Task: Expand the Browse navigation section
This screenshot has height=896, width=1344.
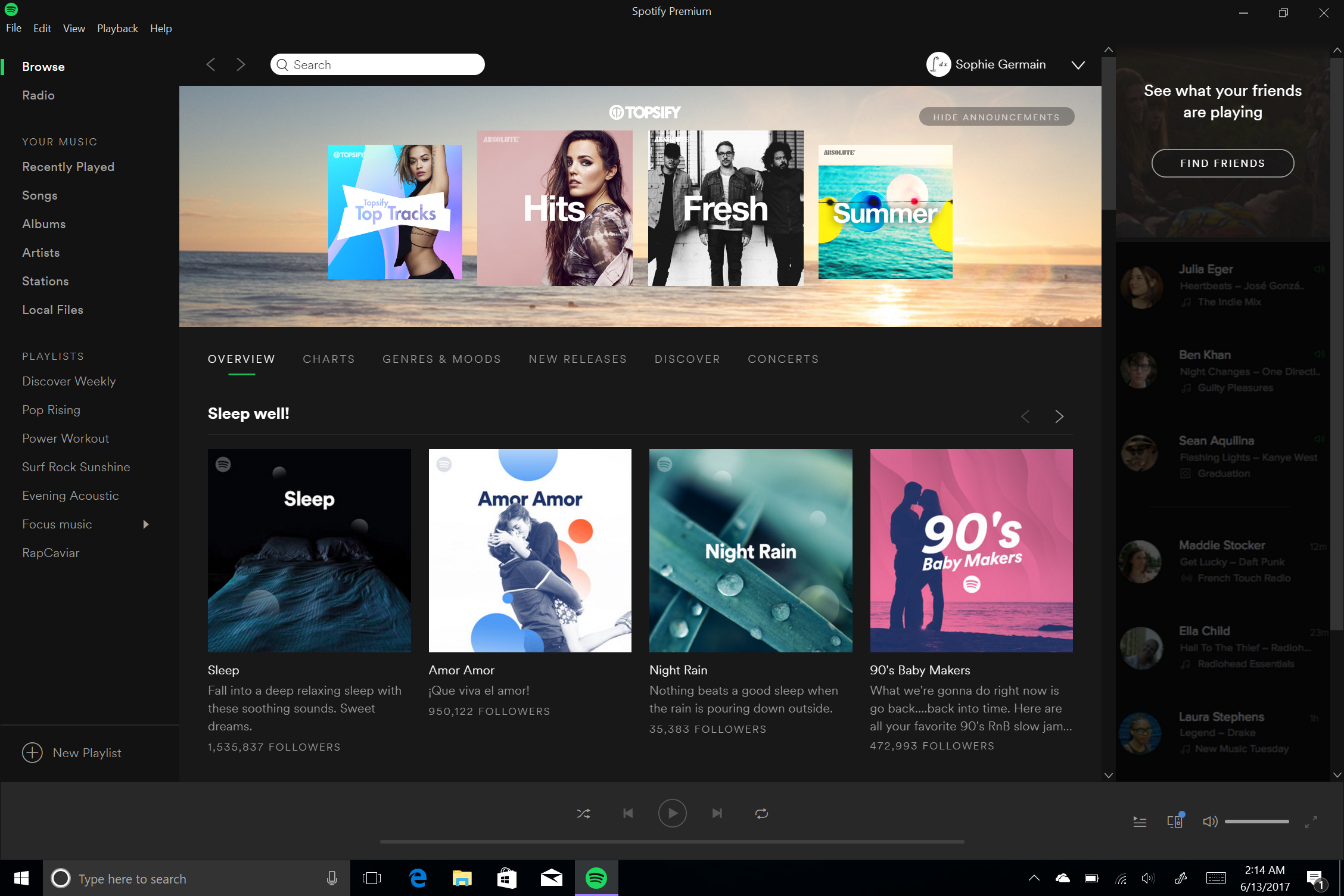Action: [43, 66]
